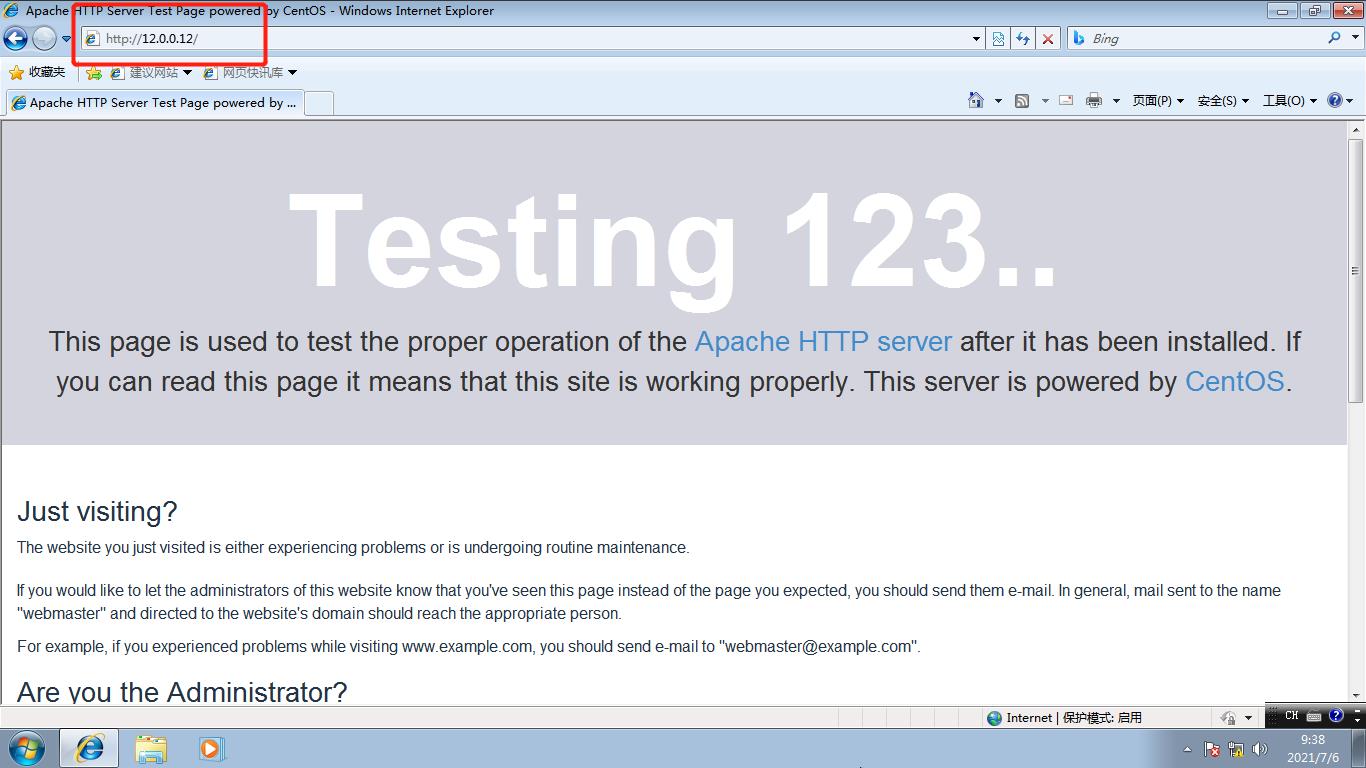Show hidden tray icons arrow

coord(1187,749)
